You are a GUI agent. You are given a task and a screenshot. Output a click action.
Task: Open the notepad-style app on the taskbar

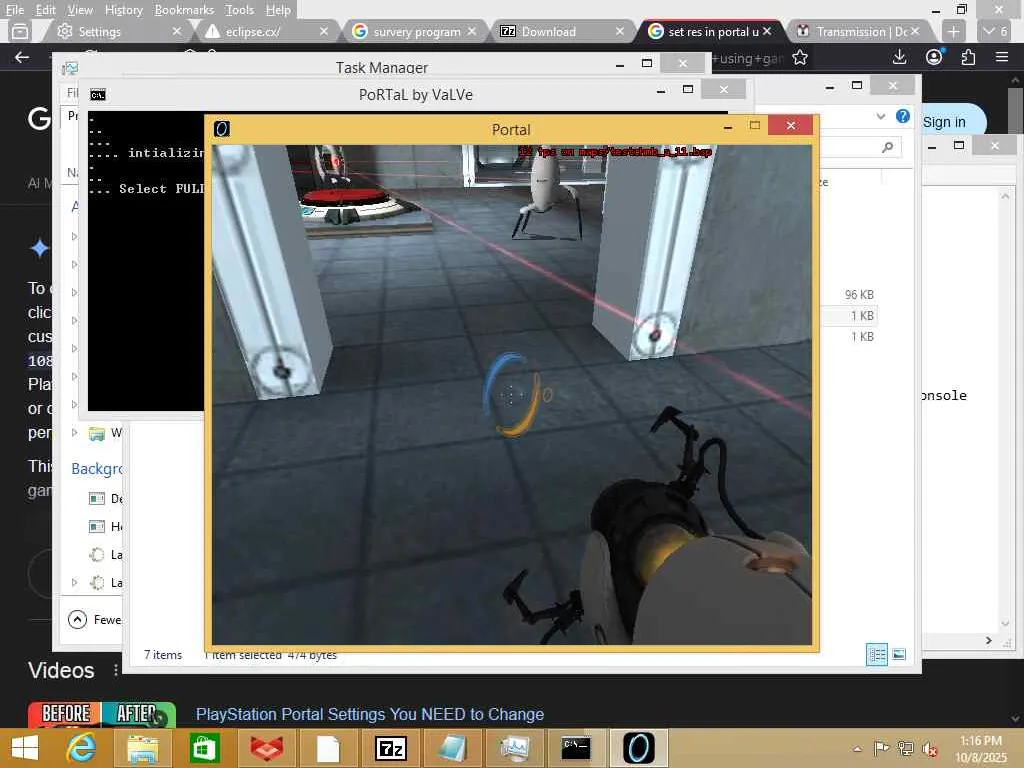point(452,748)
